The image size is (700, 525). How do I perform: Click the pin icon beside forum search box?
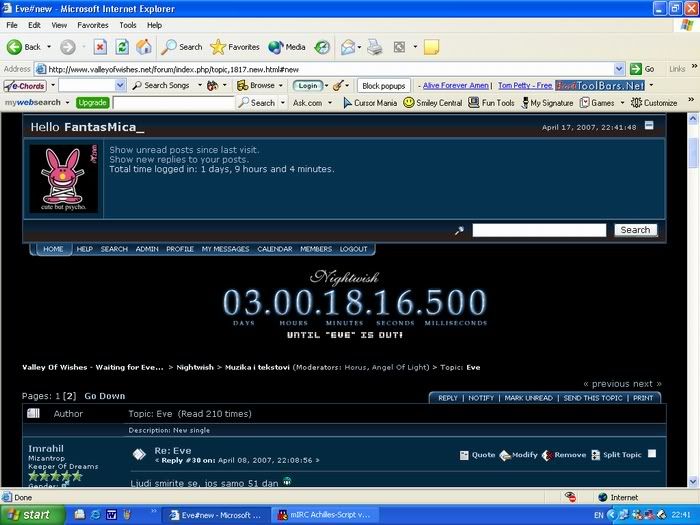(459, 230)
